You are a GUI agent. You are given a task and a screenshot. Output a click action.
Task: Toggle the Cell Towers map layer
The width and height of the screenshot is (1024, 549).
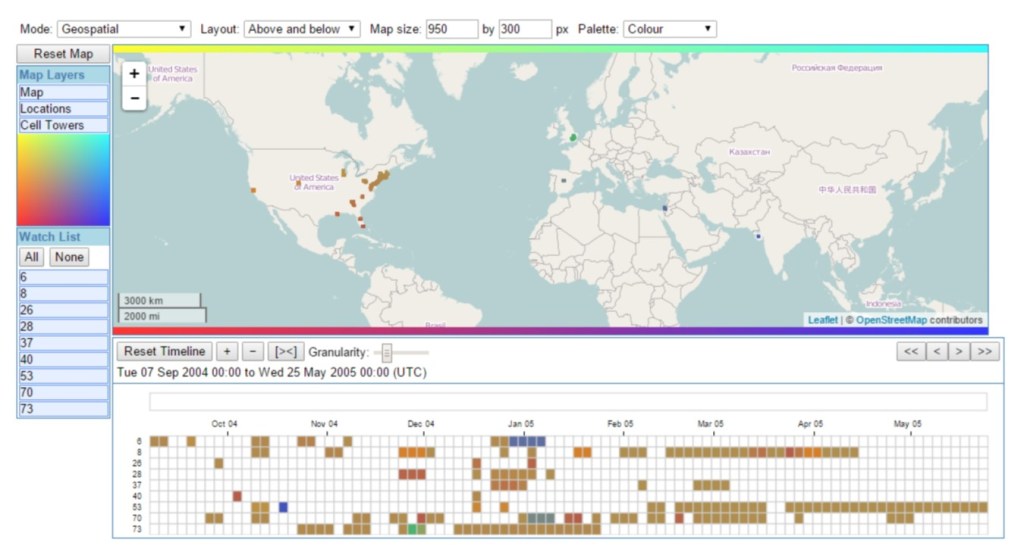[63, 126]
